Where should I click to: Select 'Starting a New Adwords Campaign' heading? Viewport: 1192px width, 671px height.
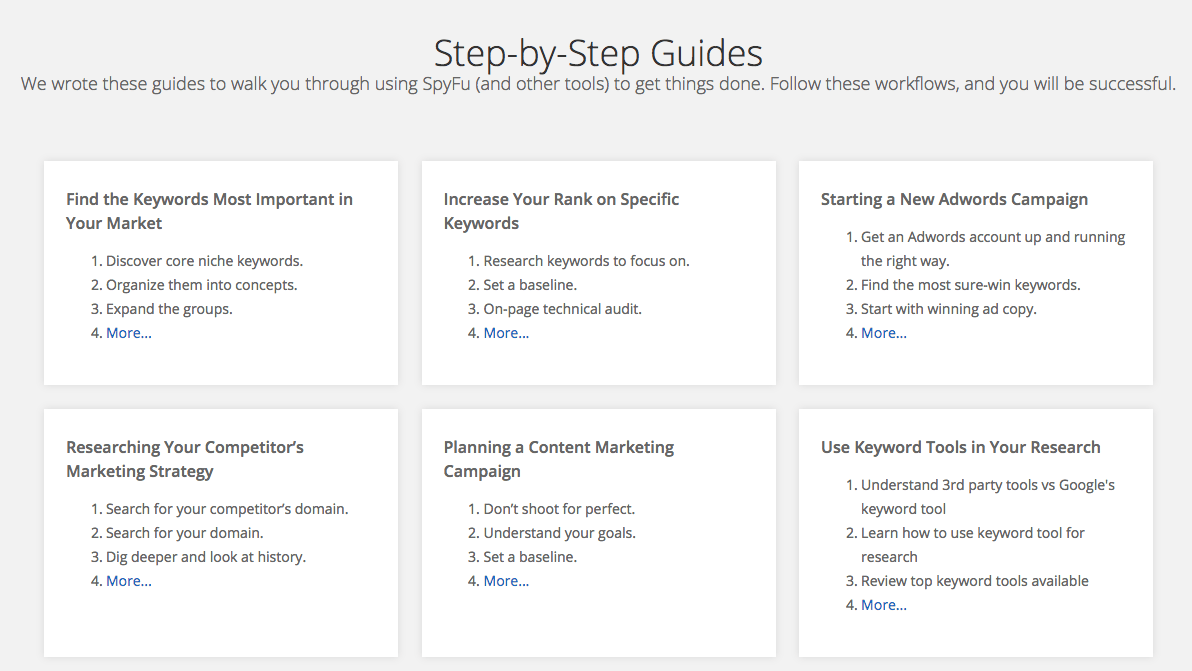[954, 199]
